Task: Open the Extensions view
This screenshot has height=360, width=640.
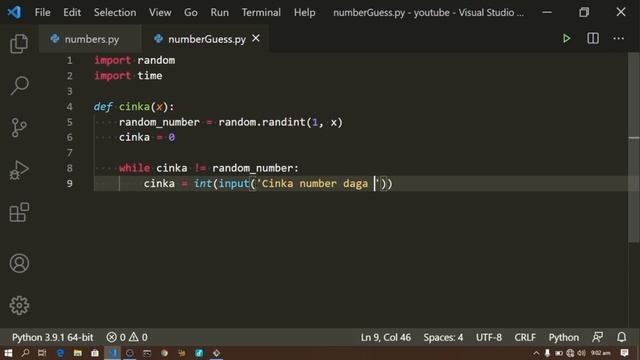Action: pyautogui.click(x=19, y=212)
